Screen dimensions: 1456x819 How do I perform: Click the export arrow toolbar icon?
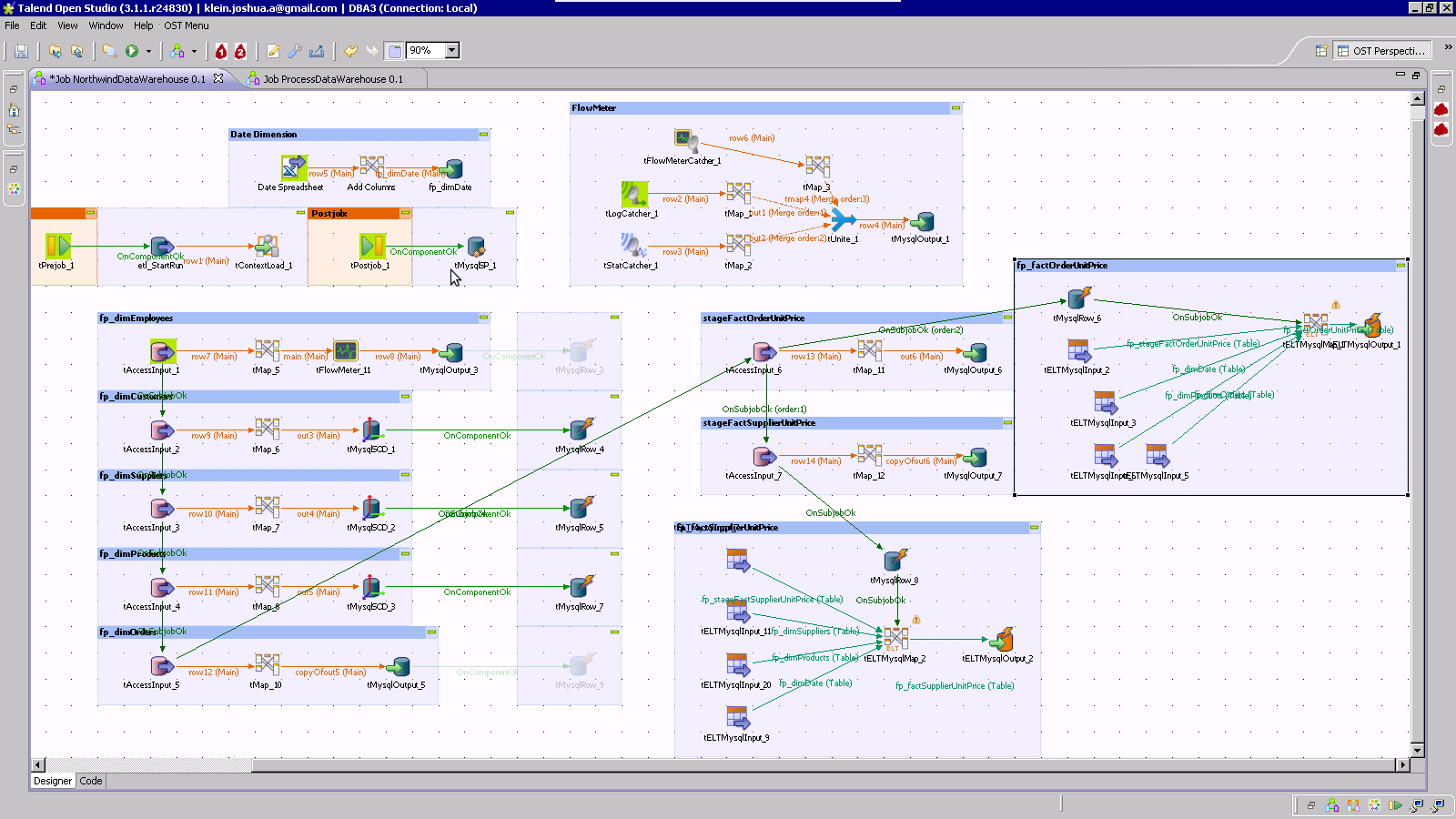point(317,51)
